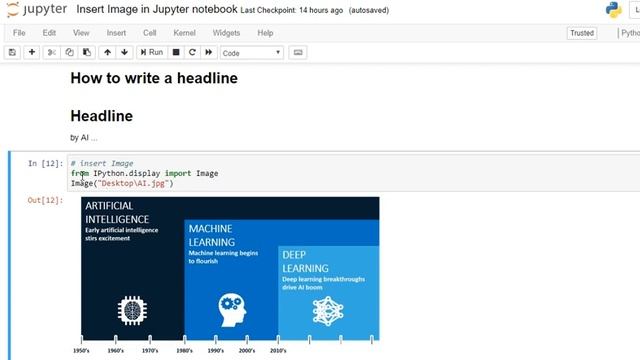Viewport: 640px width, 360px height.
Task: Open the Widgets menu
Action: tap(226, 33)
